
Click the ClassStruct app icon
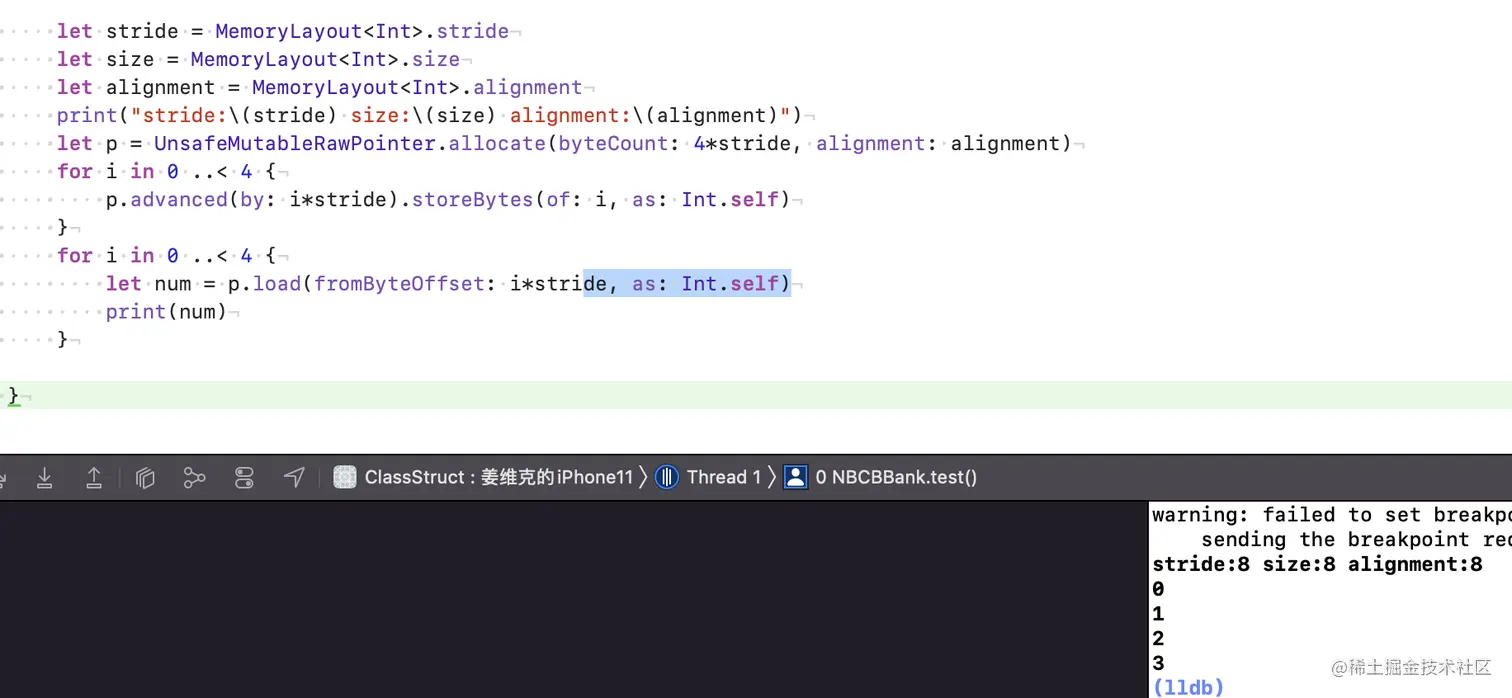[345, 477]
